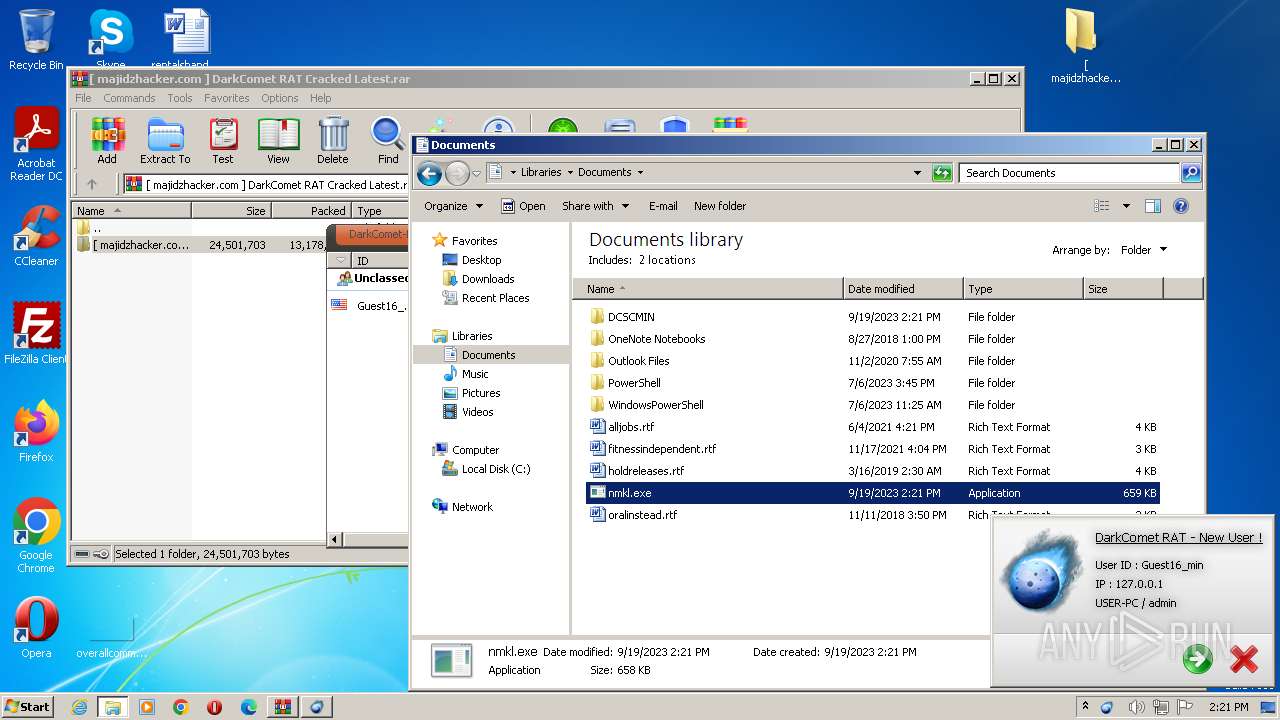Select the nmkl.exe file row

point(872,493)
